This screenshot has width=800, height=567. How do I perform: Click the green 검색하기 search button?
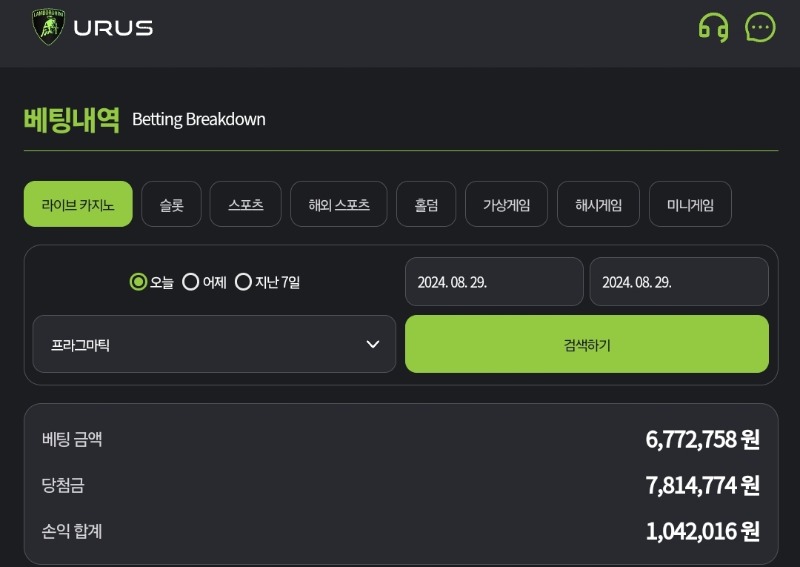(x=587, y=344)
